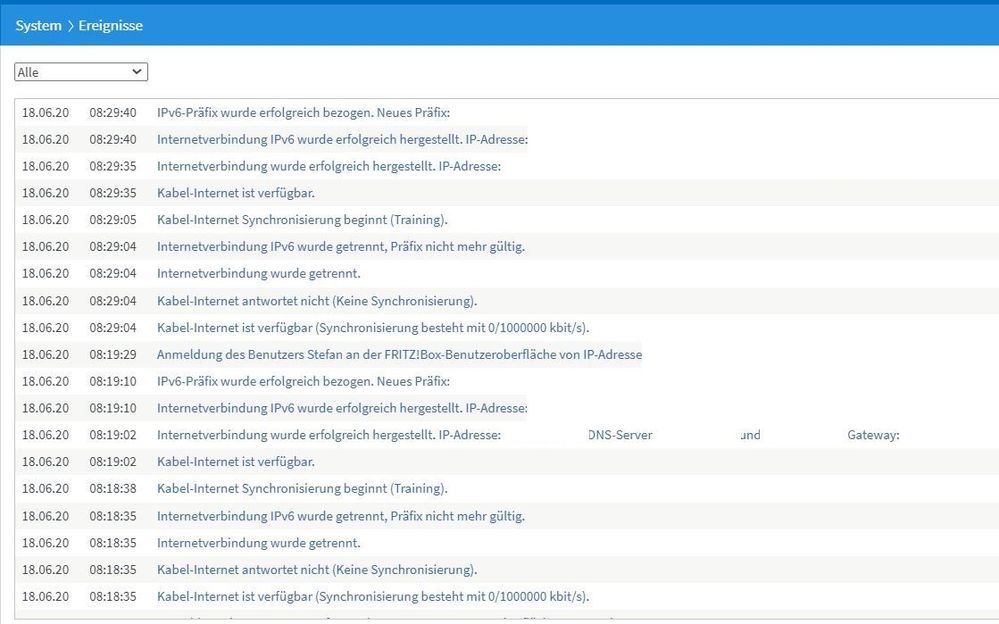Select the 08:19:10 IPv6-Präfix wurde erfolgreich bezogen message
The image size is (999, 624).
[x=303, y=381]
